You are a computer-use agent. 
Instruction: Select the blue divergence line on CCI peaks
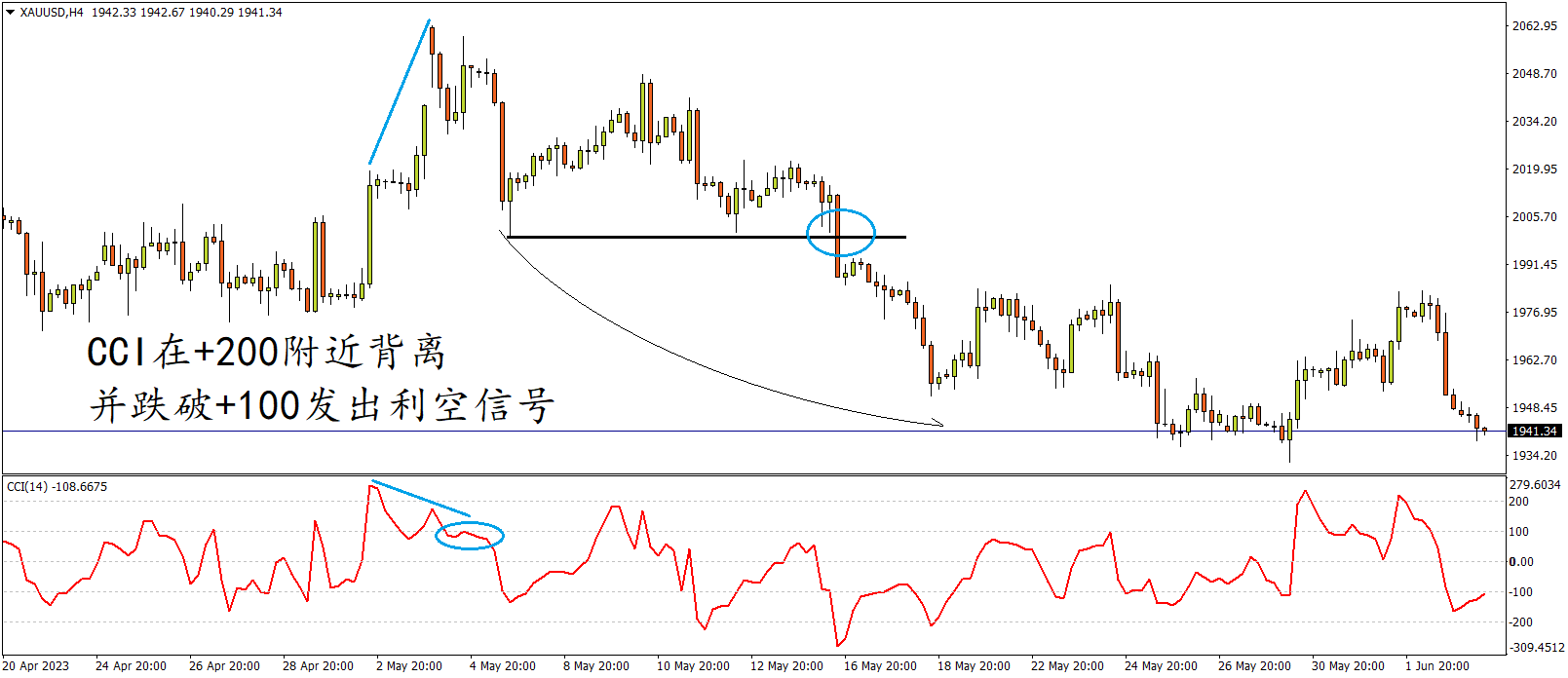(421, 499)
